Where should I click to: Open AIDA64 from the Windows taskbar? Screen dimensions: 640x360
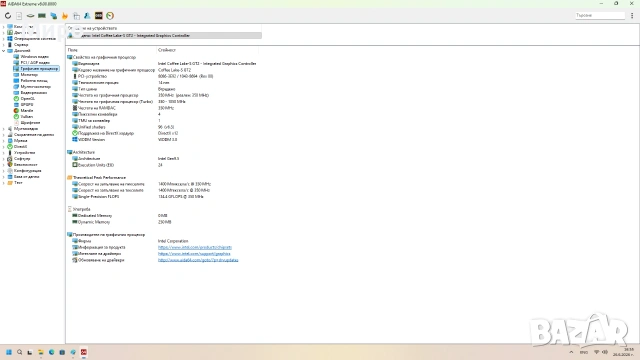[x=84, y=352]
